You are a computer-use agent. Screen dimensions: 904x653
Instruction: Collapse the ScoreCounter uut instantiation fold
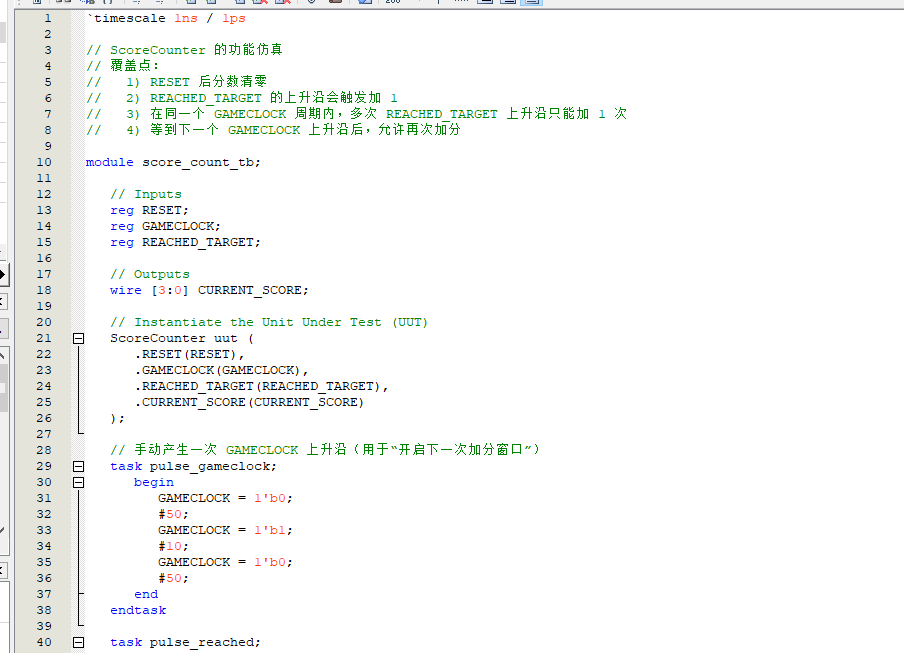coord(78,338)
